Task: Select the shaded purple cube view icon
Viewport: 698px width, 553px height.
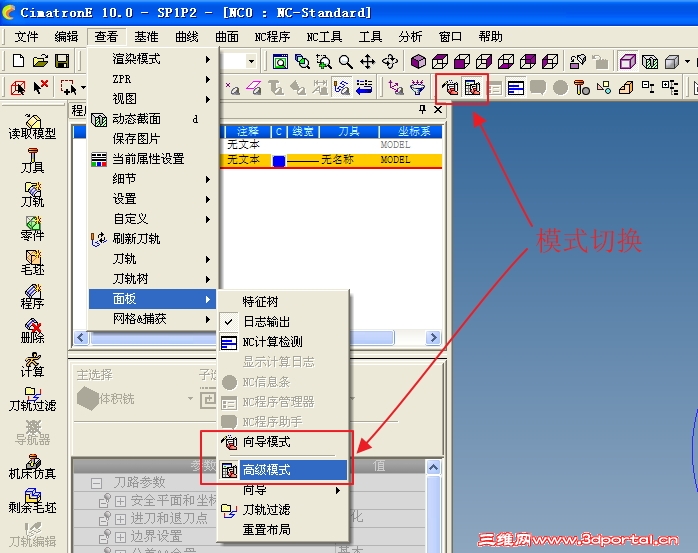Action: (418, 61)
